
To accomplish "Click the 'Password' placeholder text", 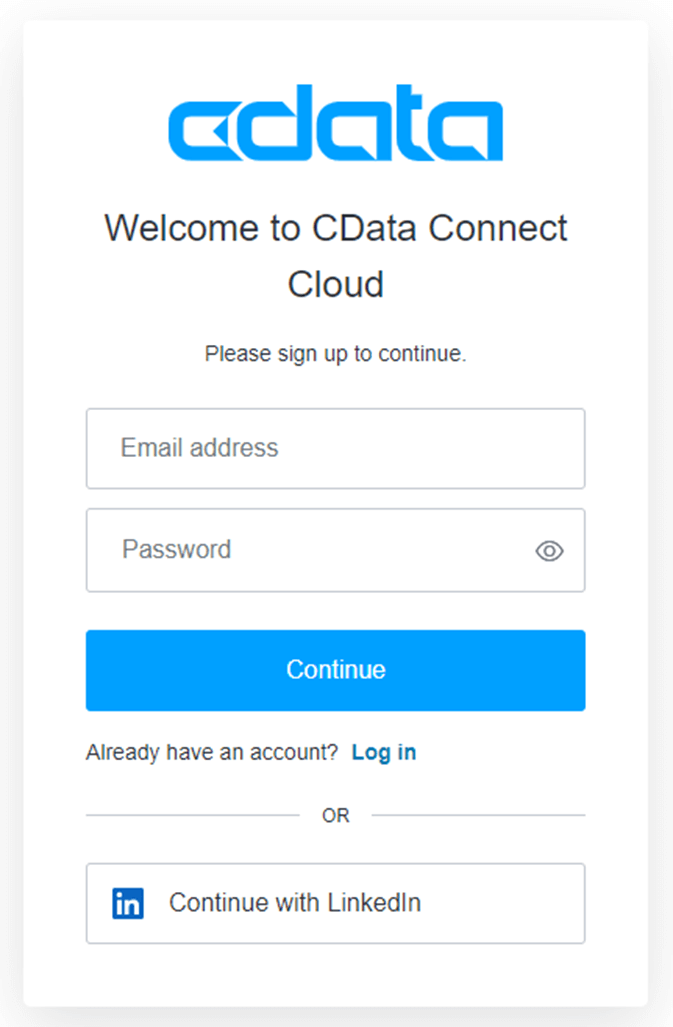I will (176, 550).
